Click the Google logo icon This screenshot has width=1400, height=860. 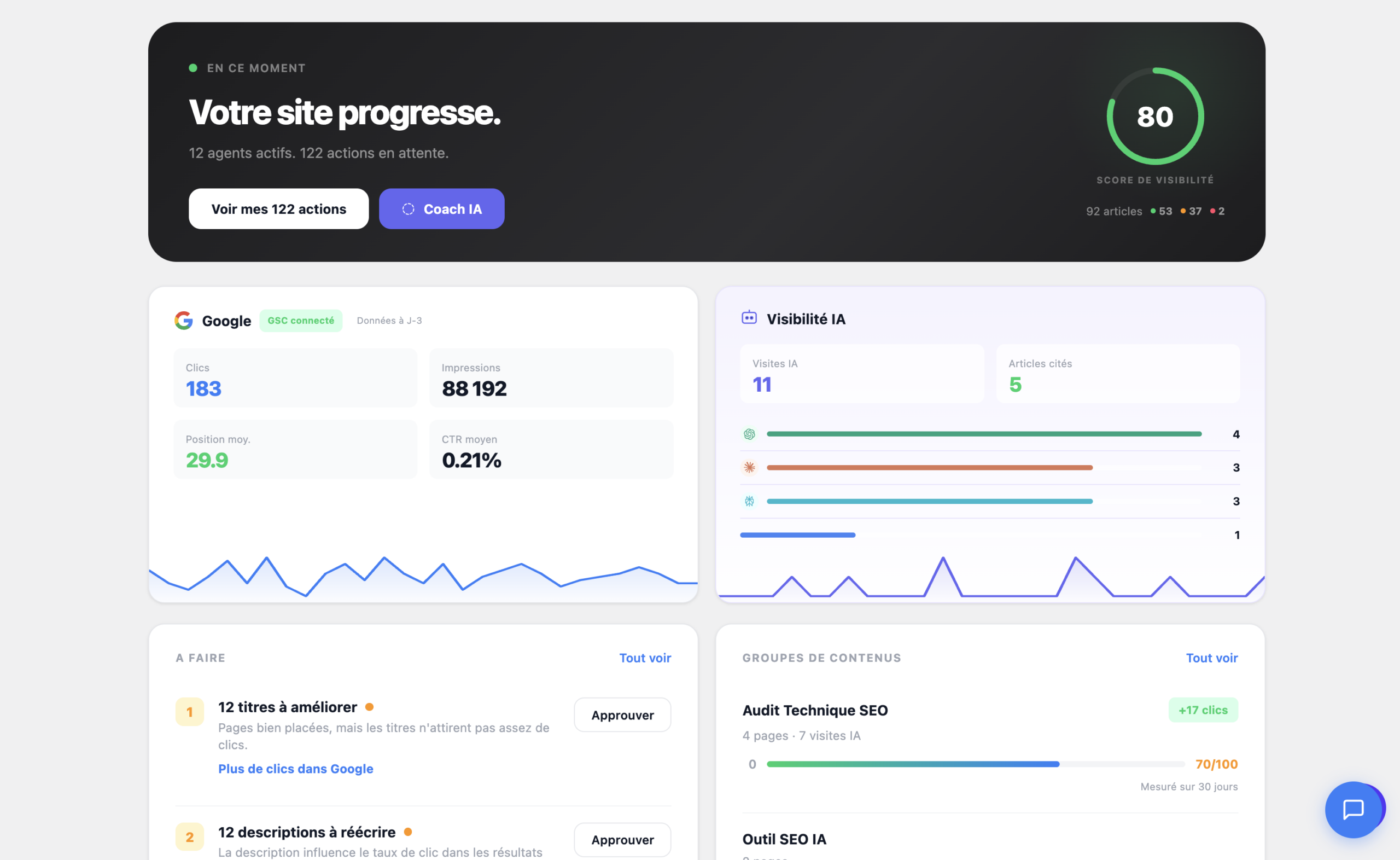[184, 320]
